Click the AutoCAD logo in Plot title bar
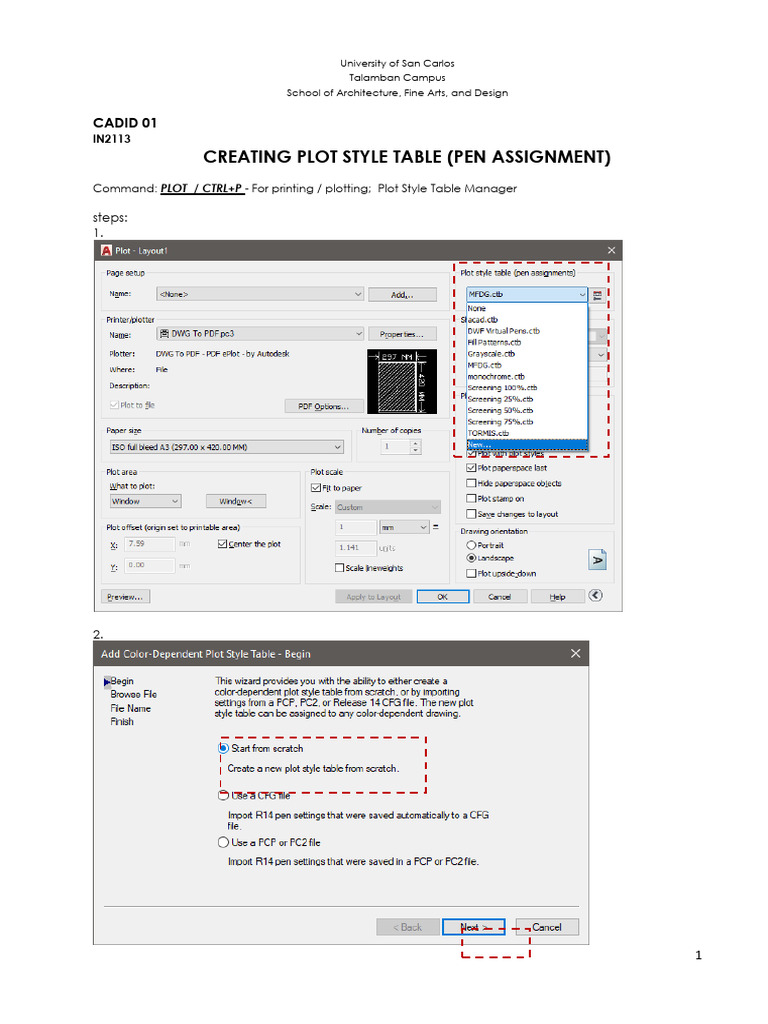The height and width of the screenshot is (1024, 768). pyautogui.click(x=106, y=251)
